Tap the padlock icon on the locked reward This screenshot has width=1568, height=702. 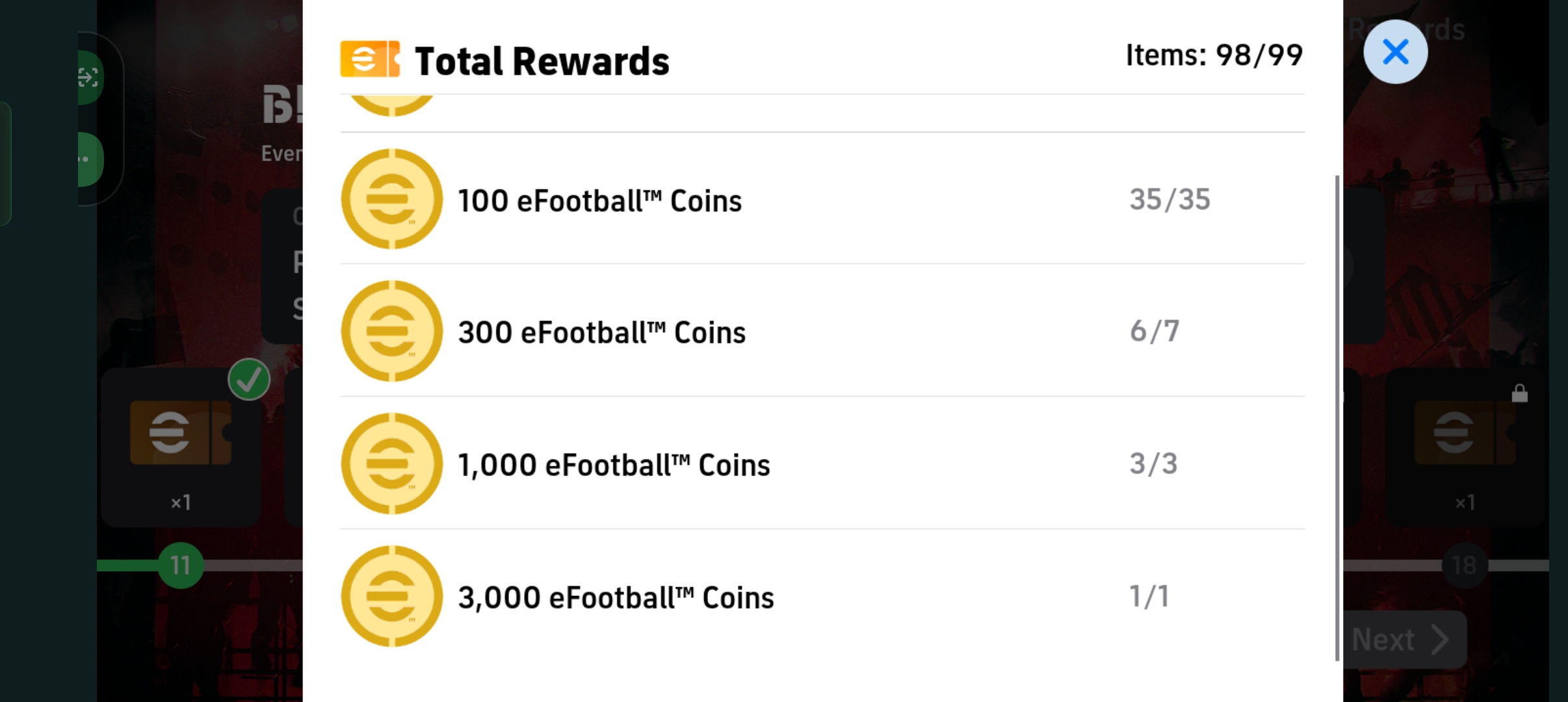[x=1519, y=393]
